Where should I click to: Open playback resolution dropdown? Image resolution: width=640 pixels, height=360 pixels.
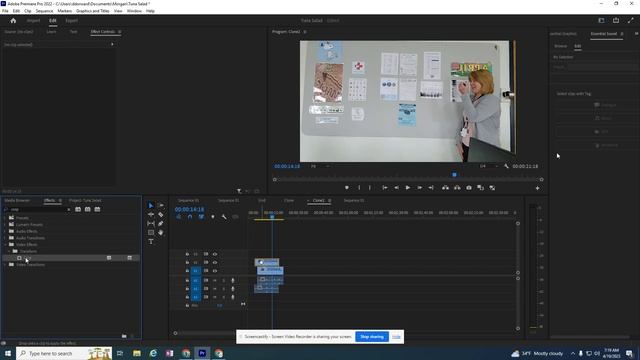click(x=489, y=166)
